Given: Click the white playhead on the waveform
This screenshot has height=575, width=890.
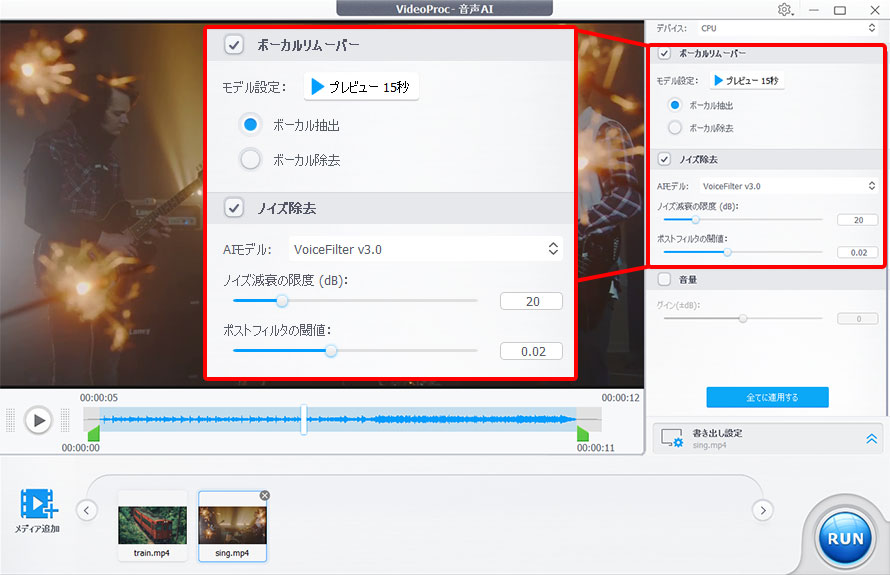Looking at the screenshot, I should click(304, 420).
